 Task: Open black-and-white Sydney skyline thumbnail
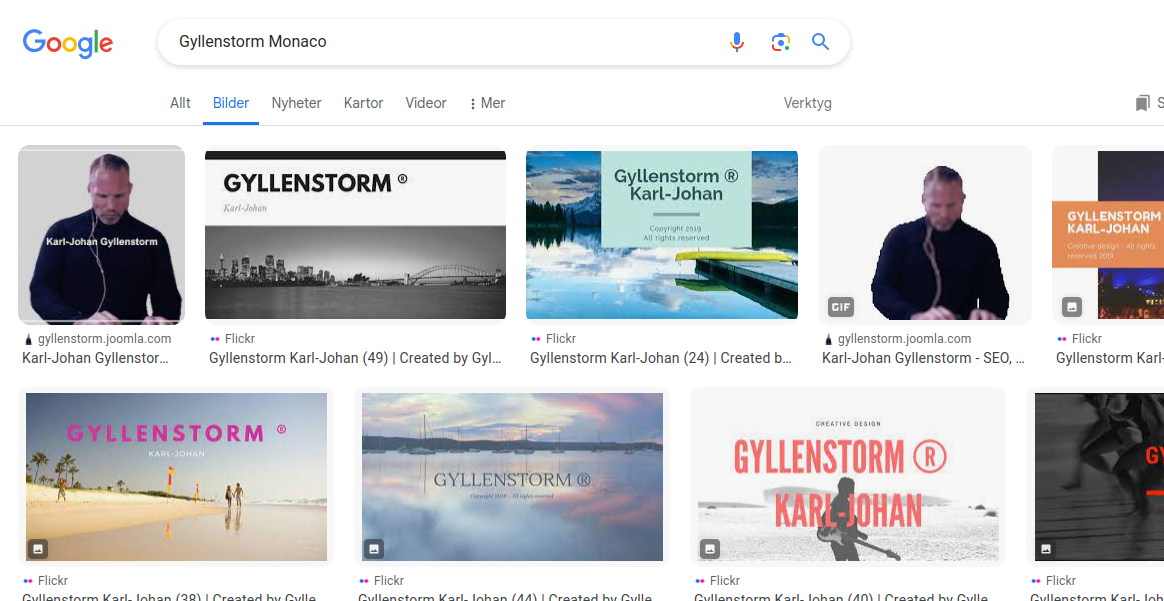[x=356, y=235]
